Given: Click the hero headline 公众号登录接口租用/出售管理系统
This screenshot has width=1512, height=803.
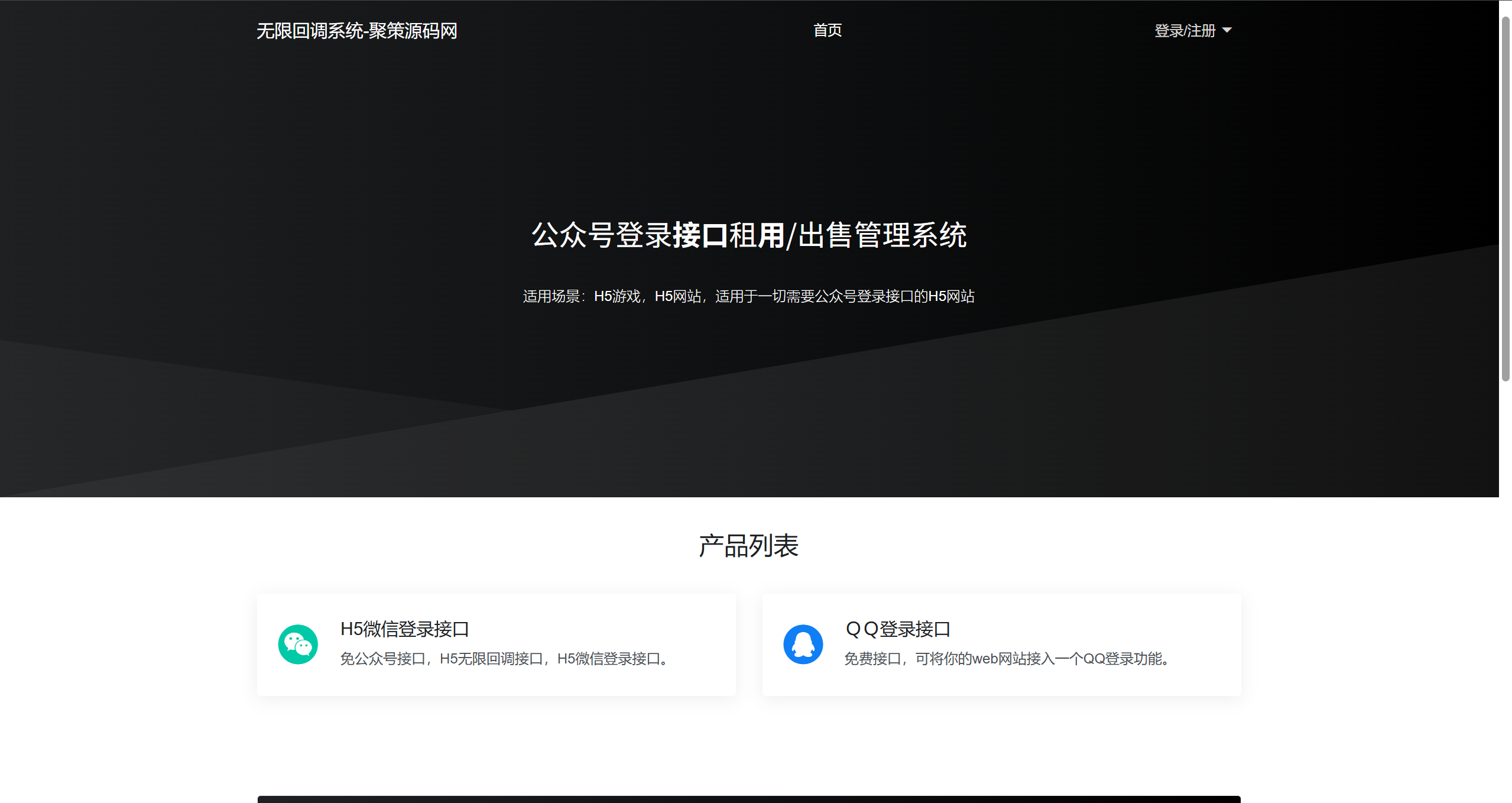Looking at the screenshot, I should [749, 235].
